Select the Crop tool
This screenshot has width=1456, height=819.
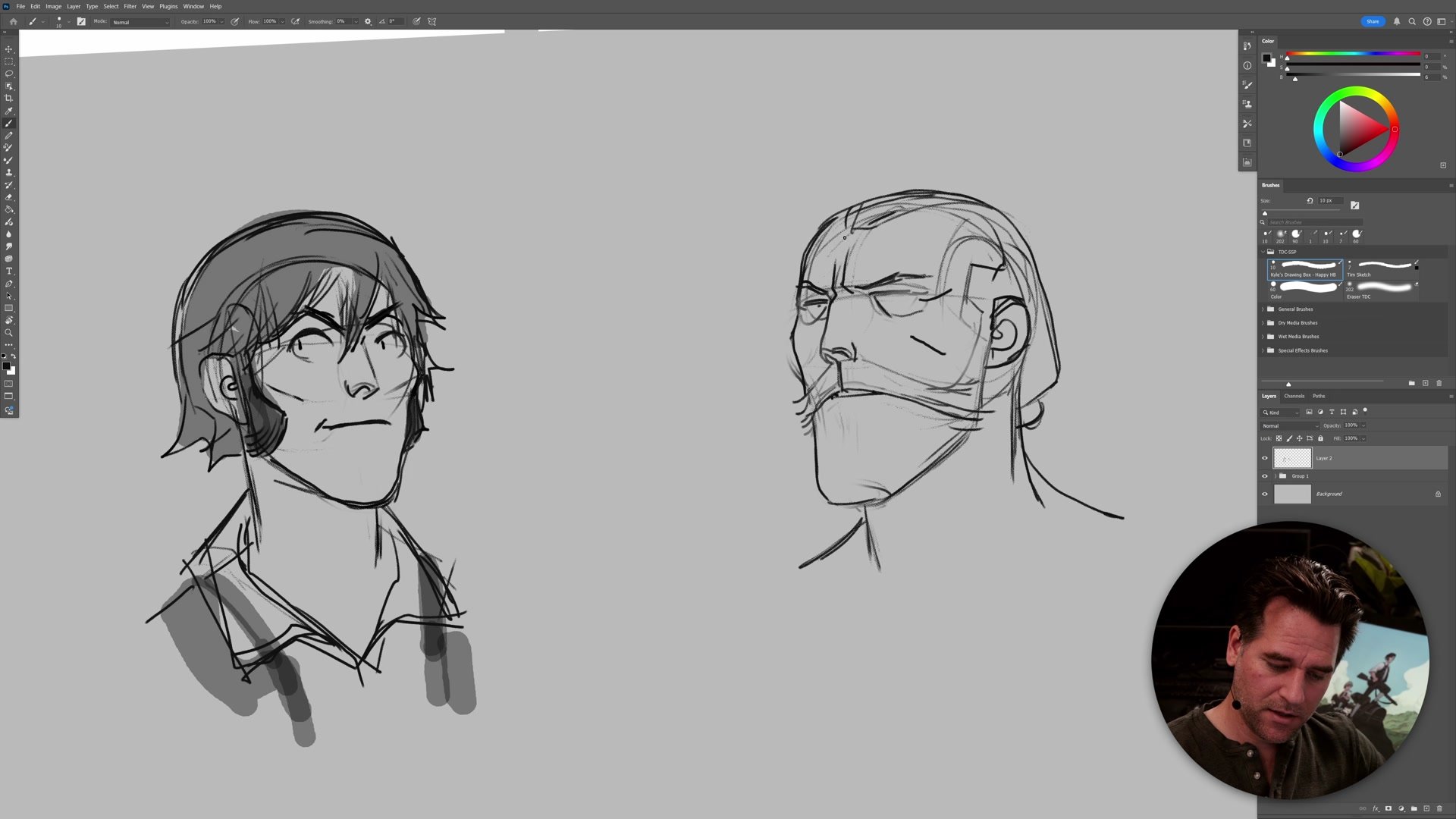pyautogui.click(x=9, y=99)
